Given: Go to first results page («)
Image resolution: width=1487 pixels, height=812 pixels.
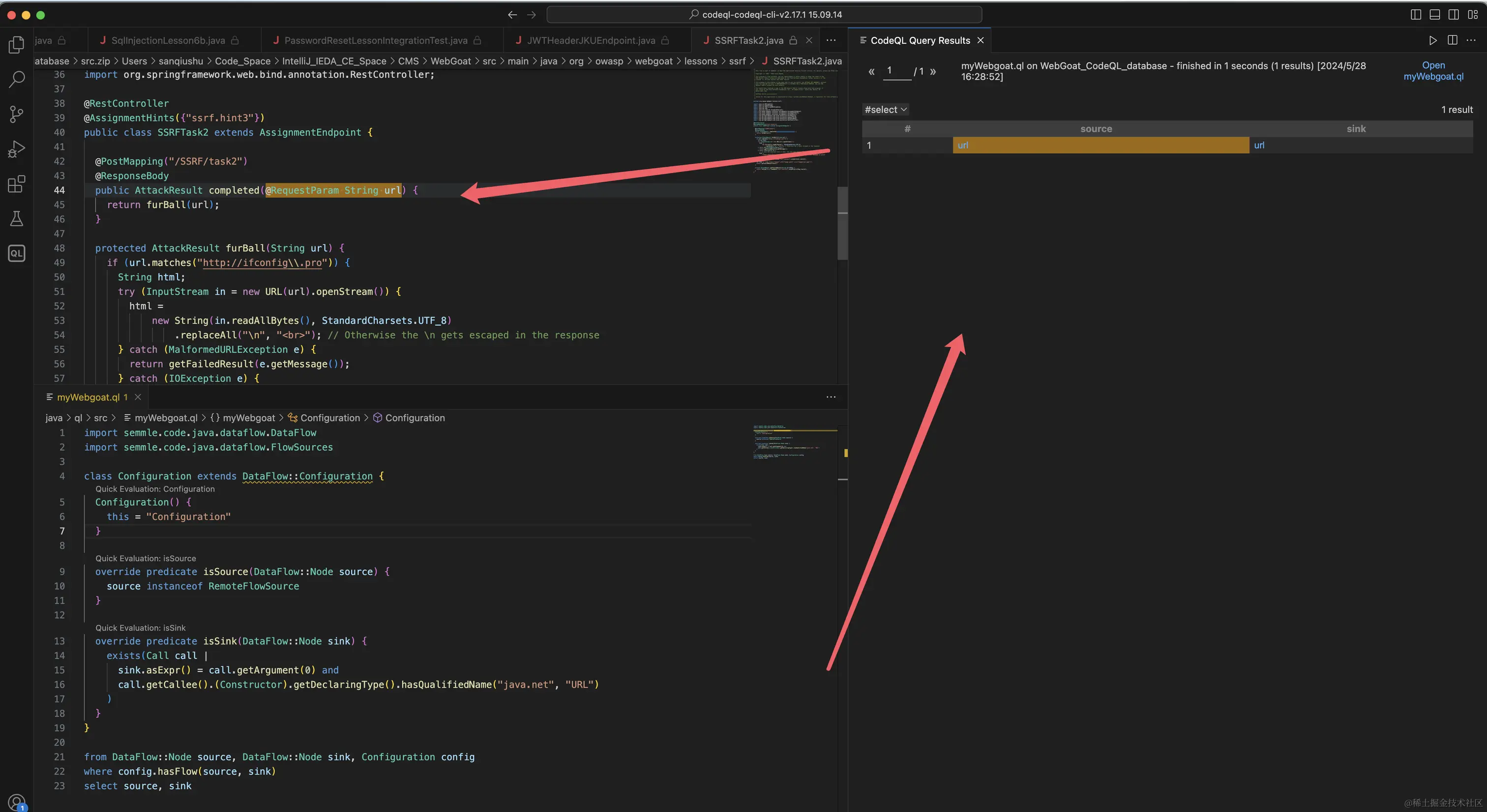Looking at the screenshot, I should coord(872,72).
